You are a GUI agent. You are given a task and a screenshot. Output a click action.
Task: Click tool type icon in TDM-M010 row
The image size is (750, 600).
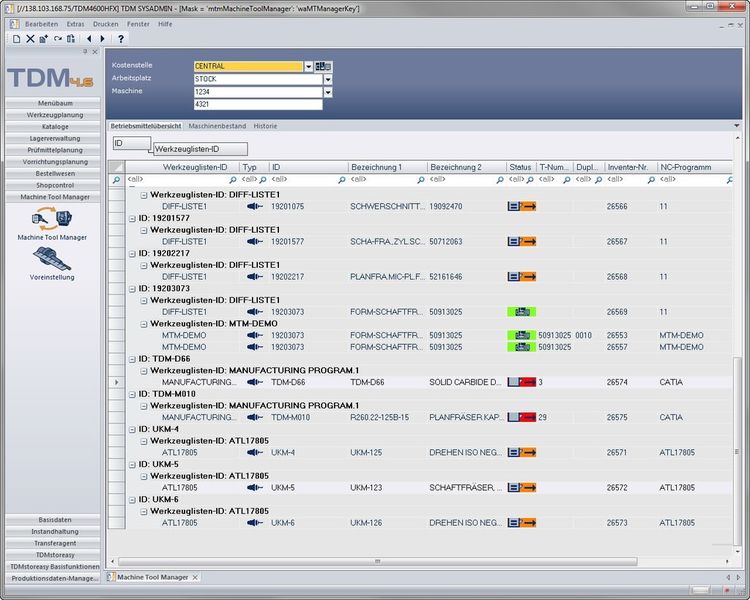point(255,417)
